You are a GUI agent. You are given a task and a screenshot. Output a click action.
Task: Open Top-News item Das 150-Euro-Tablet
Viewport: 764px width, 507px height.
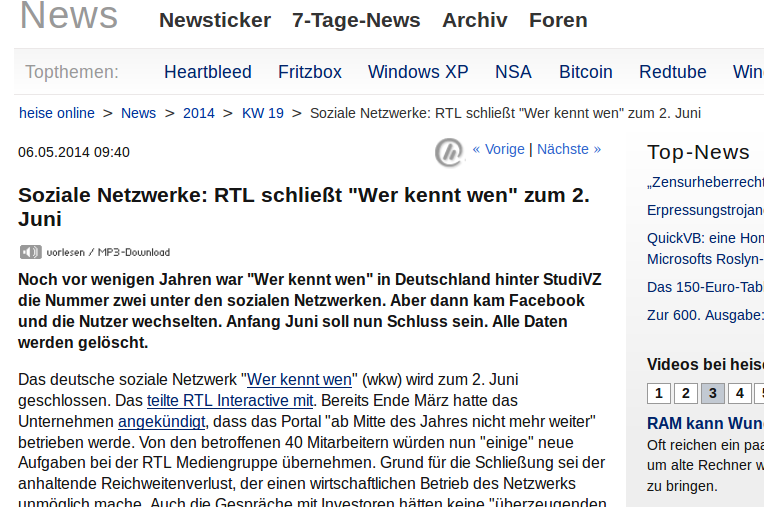[705, 287]
